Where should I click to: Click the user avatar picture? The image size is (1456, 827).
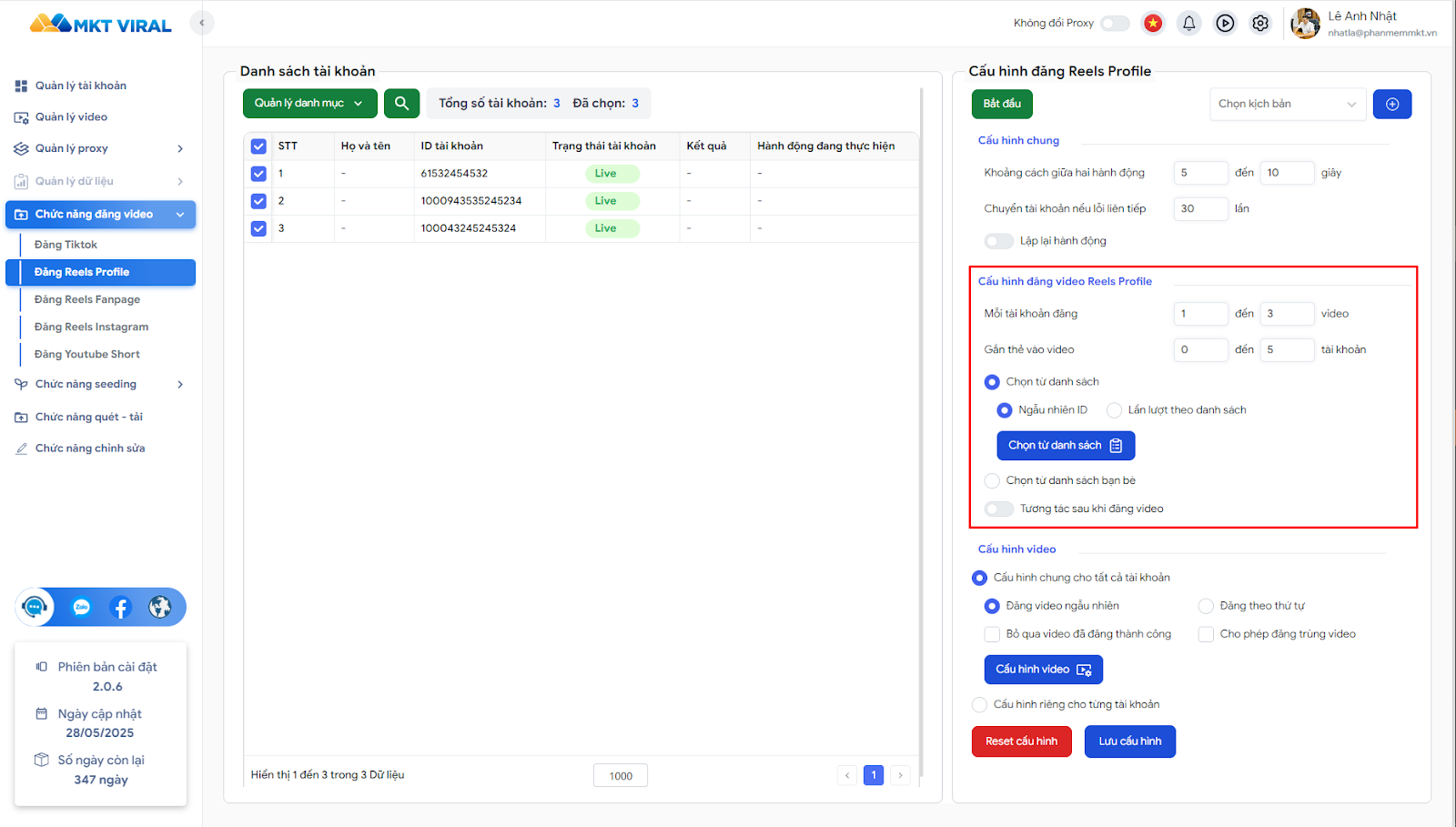(x=1305, y=24)
